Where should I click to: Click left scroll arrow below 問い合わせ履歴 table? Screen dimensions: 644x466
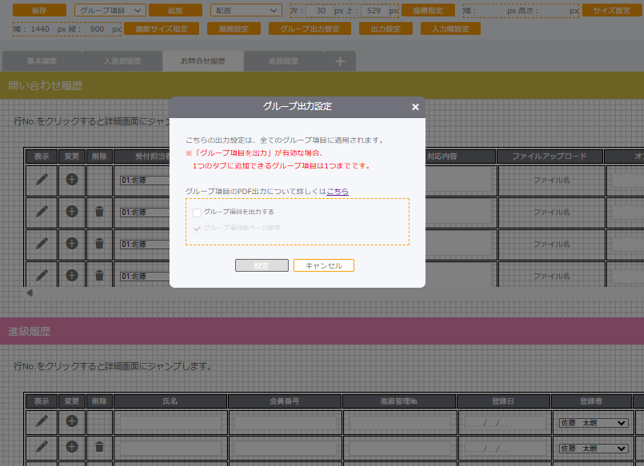click(29, 293)
